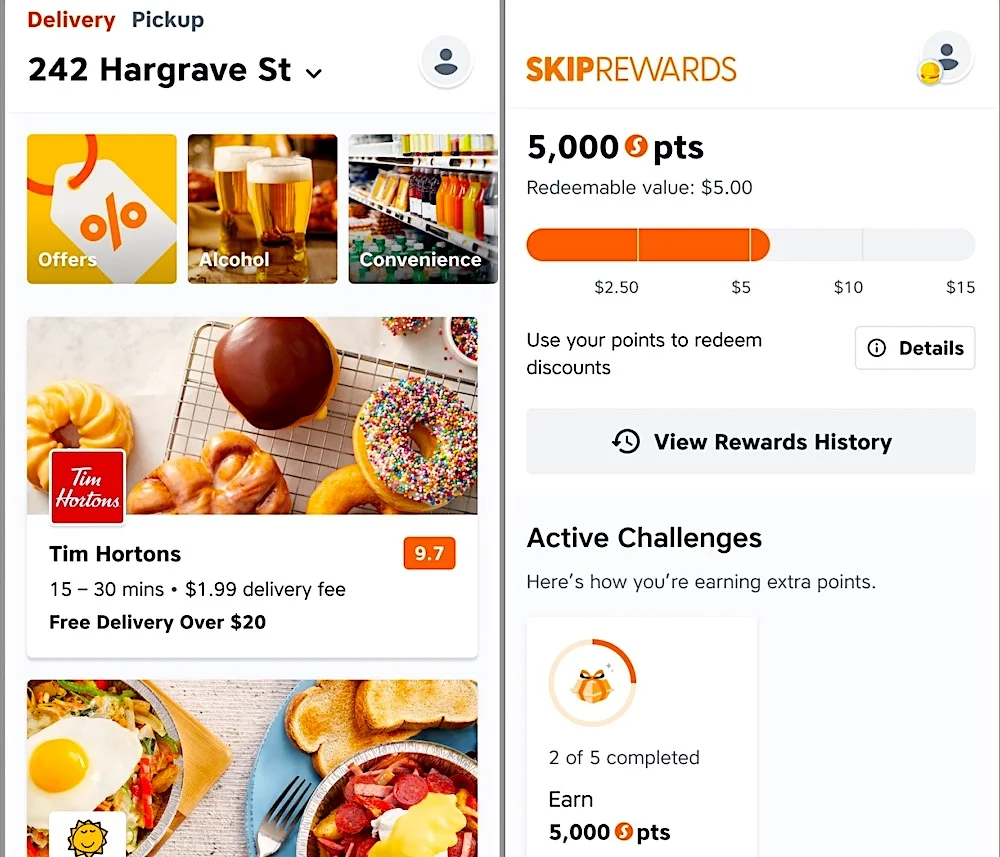Open the Alcohol category tile

point(262,209)
